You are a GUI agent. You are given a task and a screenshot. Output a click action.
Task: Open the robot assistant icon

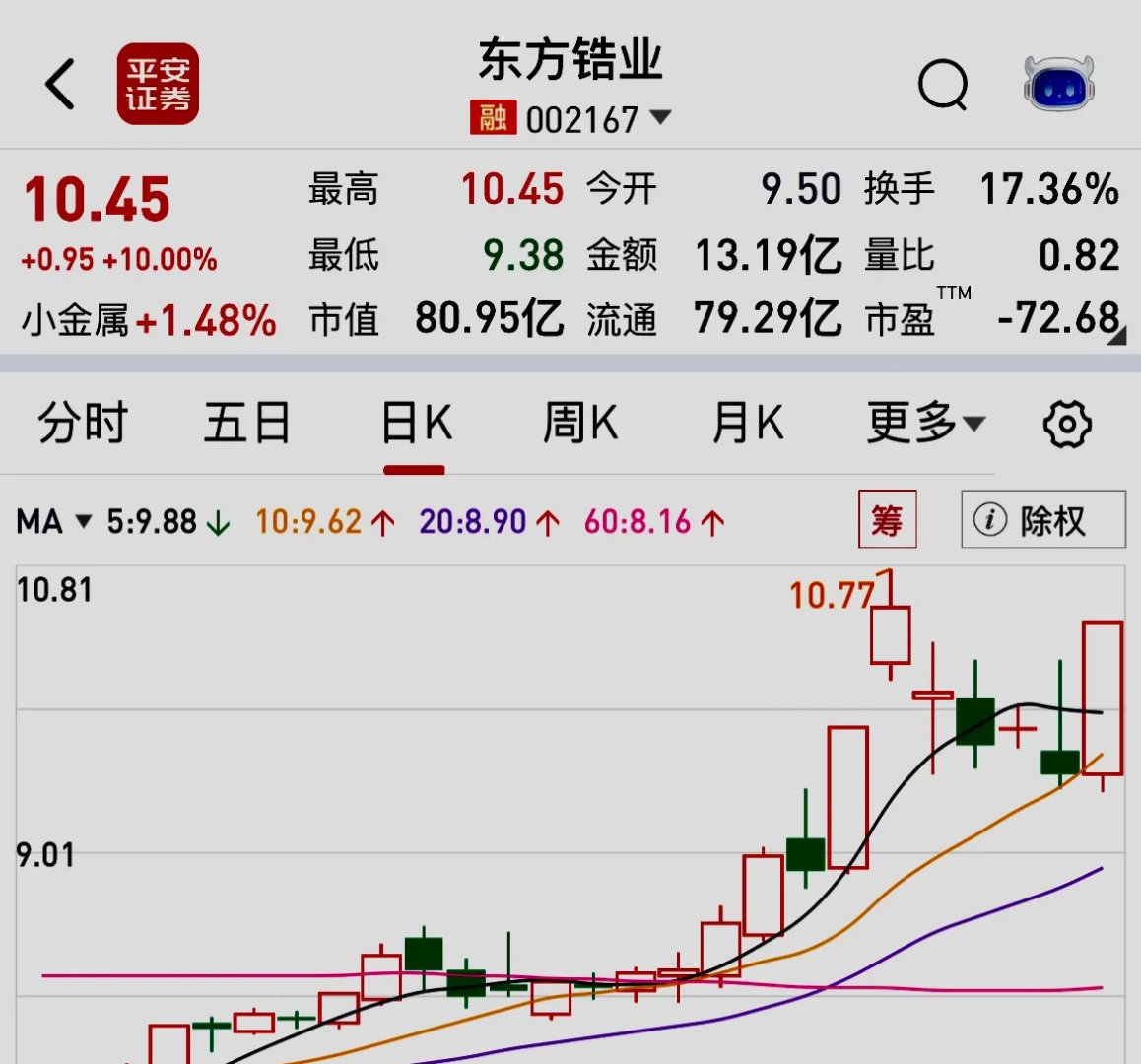(1059, 84)
